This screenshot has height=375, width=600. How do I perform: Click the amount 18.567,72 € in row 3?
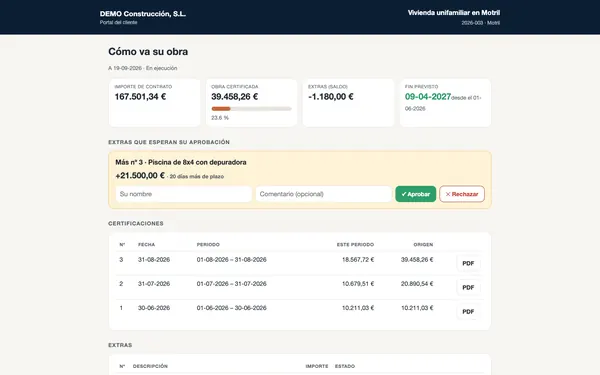[x=358, y=259]
